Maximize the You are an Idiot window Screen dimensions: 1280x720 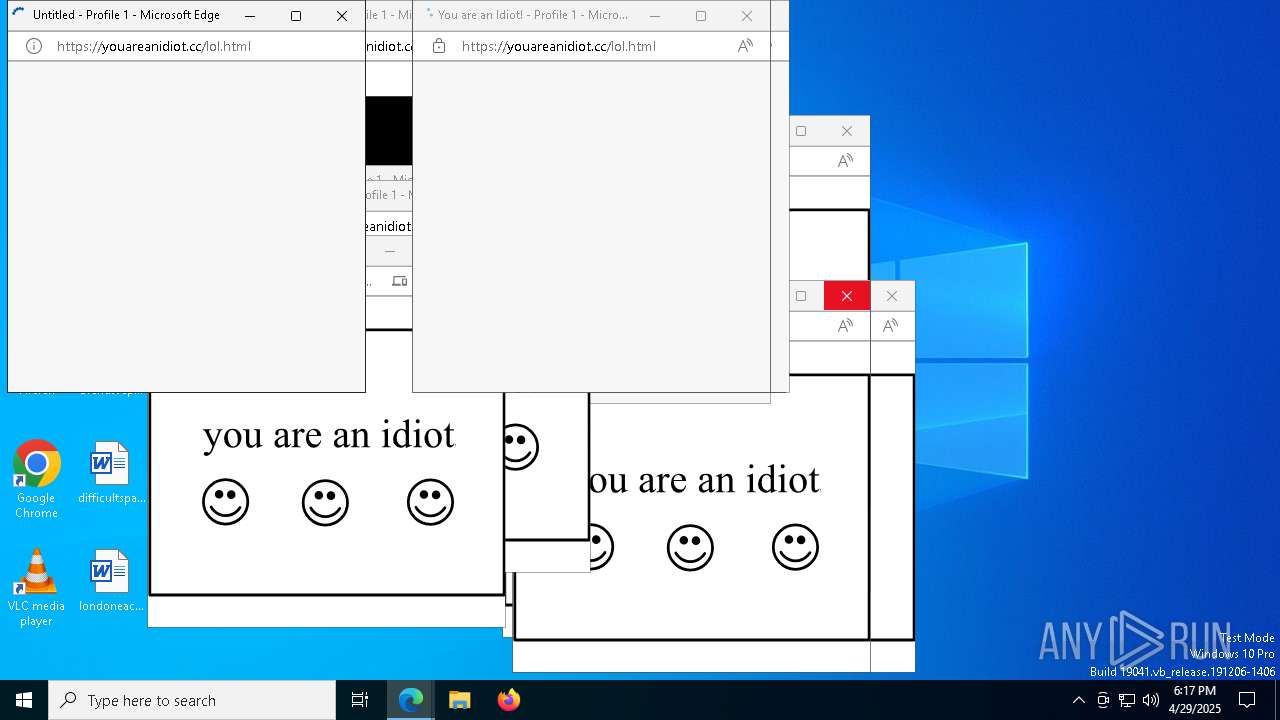(x=701, y=16)
